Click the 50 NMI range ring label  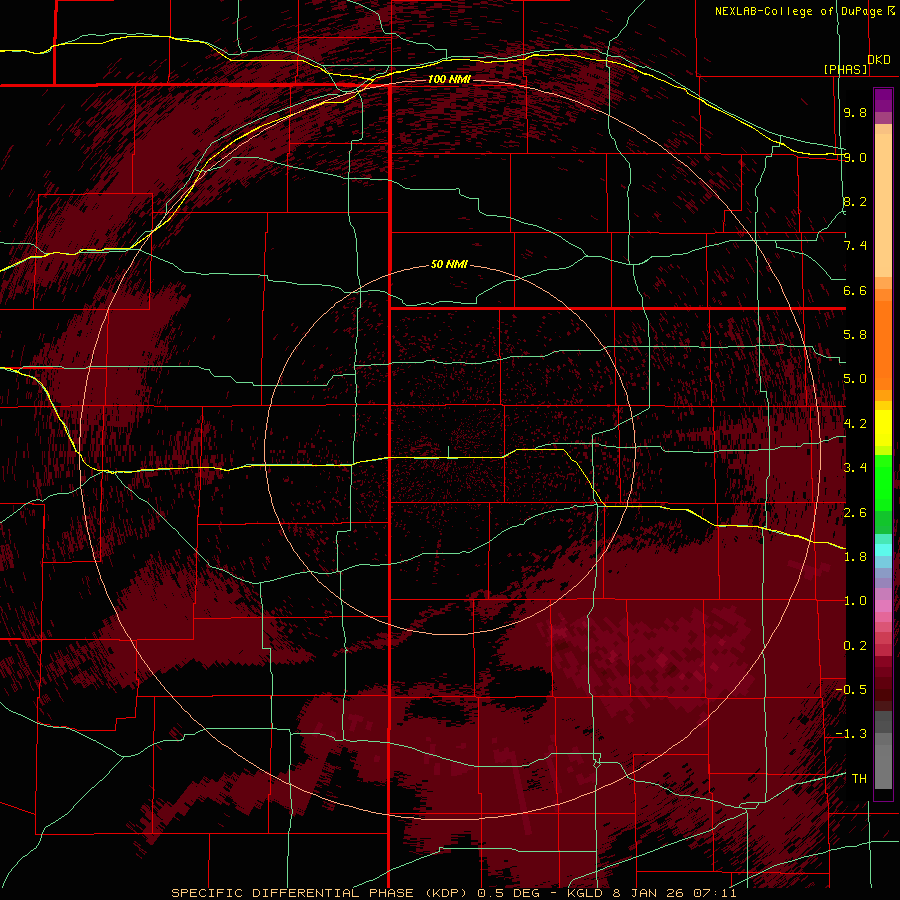(x=449, y=265)
